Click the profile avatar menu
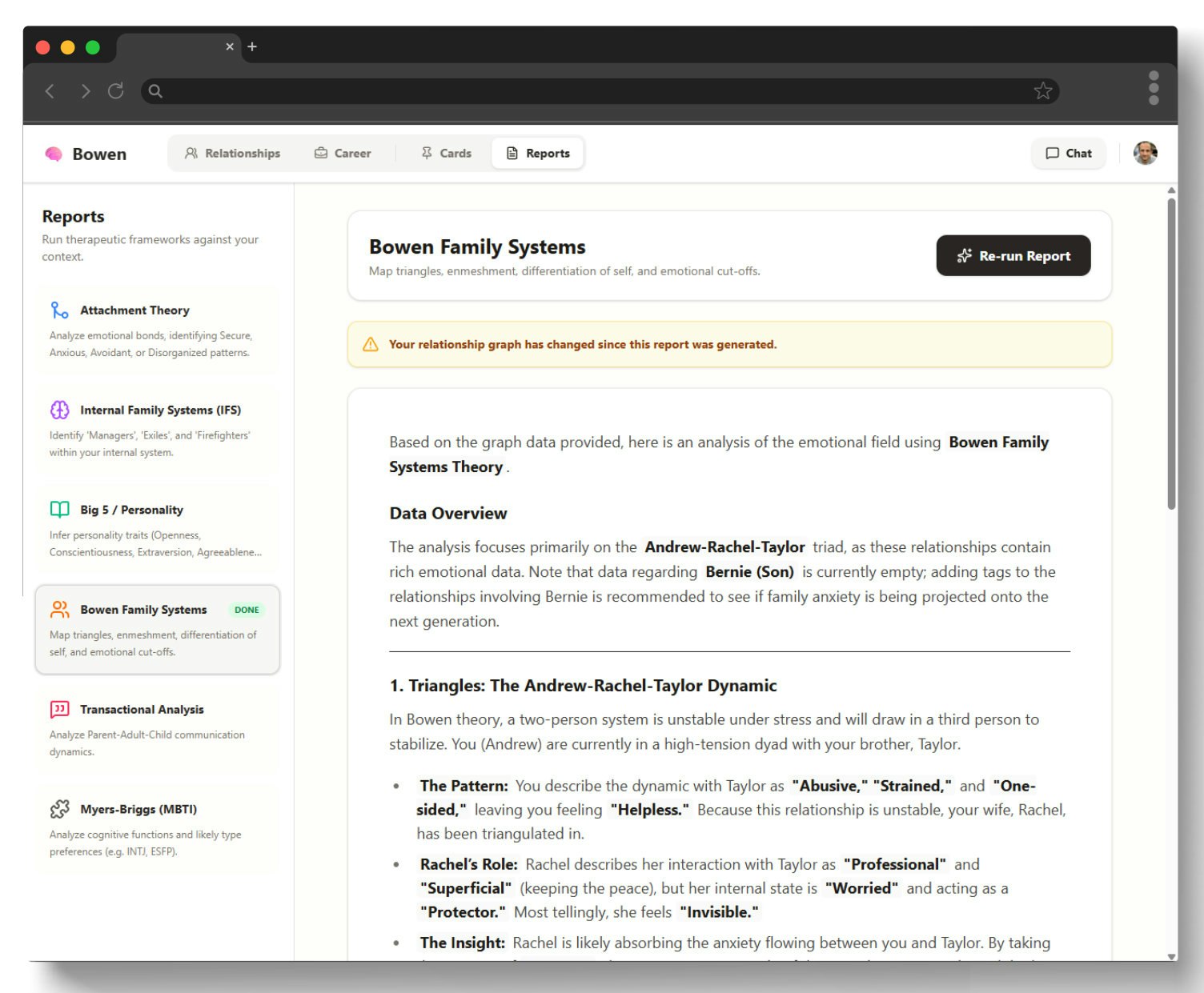Image resolution: width=1204 pixels, height=993 pixels. 1145,153
